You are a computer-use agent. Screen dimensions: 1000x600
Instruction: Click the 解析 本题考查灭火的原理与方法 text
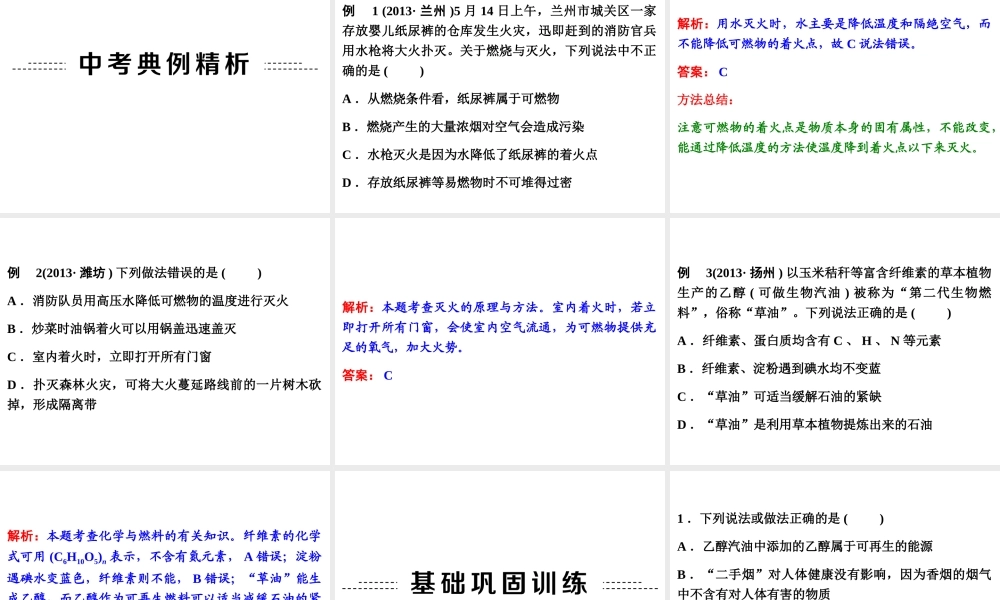499,327
